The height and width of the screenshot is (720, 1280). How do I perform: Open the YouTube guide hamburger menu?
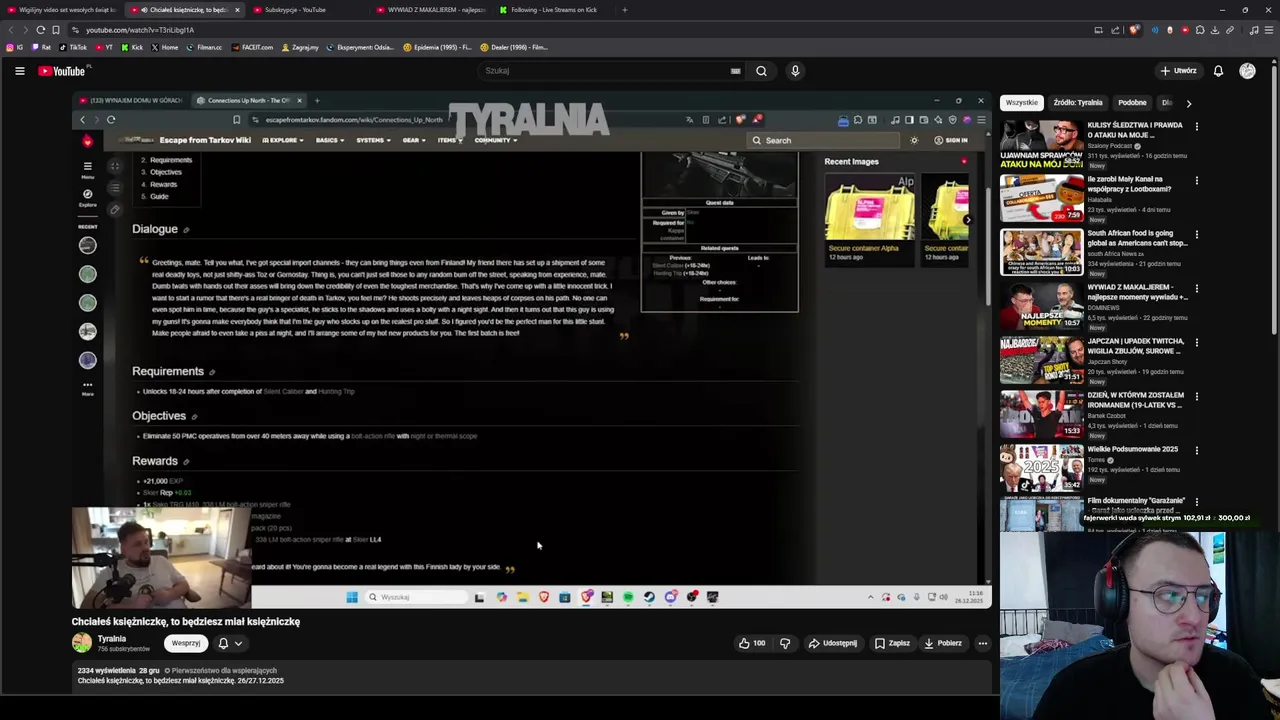click(19, 71)
